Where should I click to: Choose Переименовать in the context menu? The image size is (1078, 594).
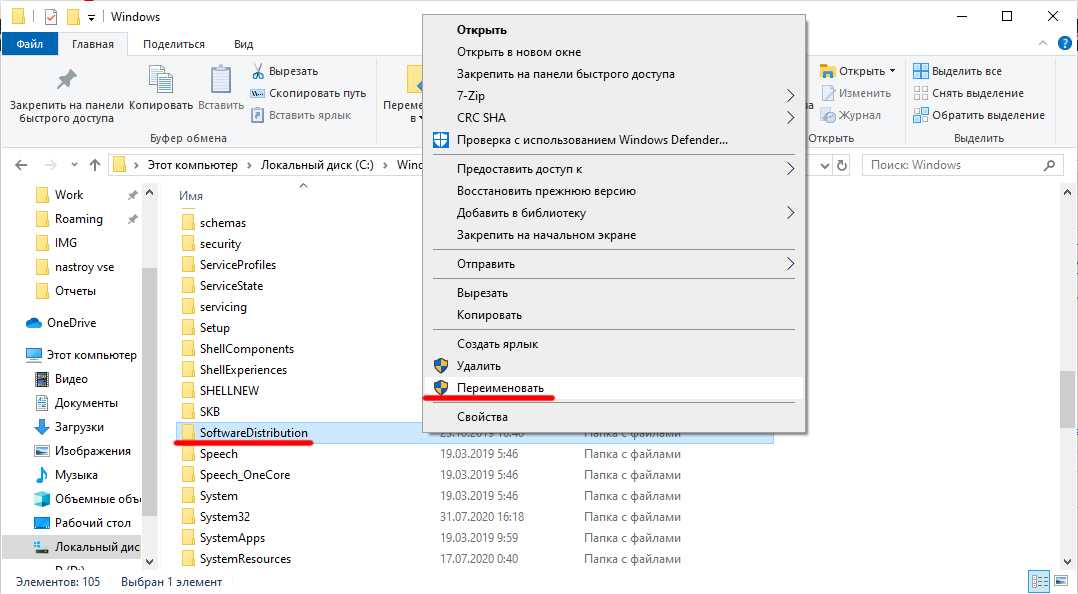500,388
